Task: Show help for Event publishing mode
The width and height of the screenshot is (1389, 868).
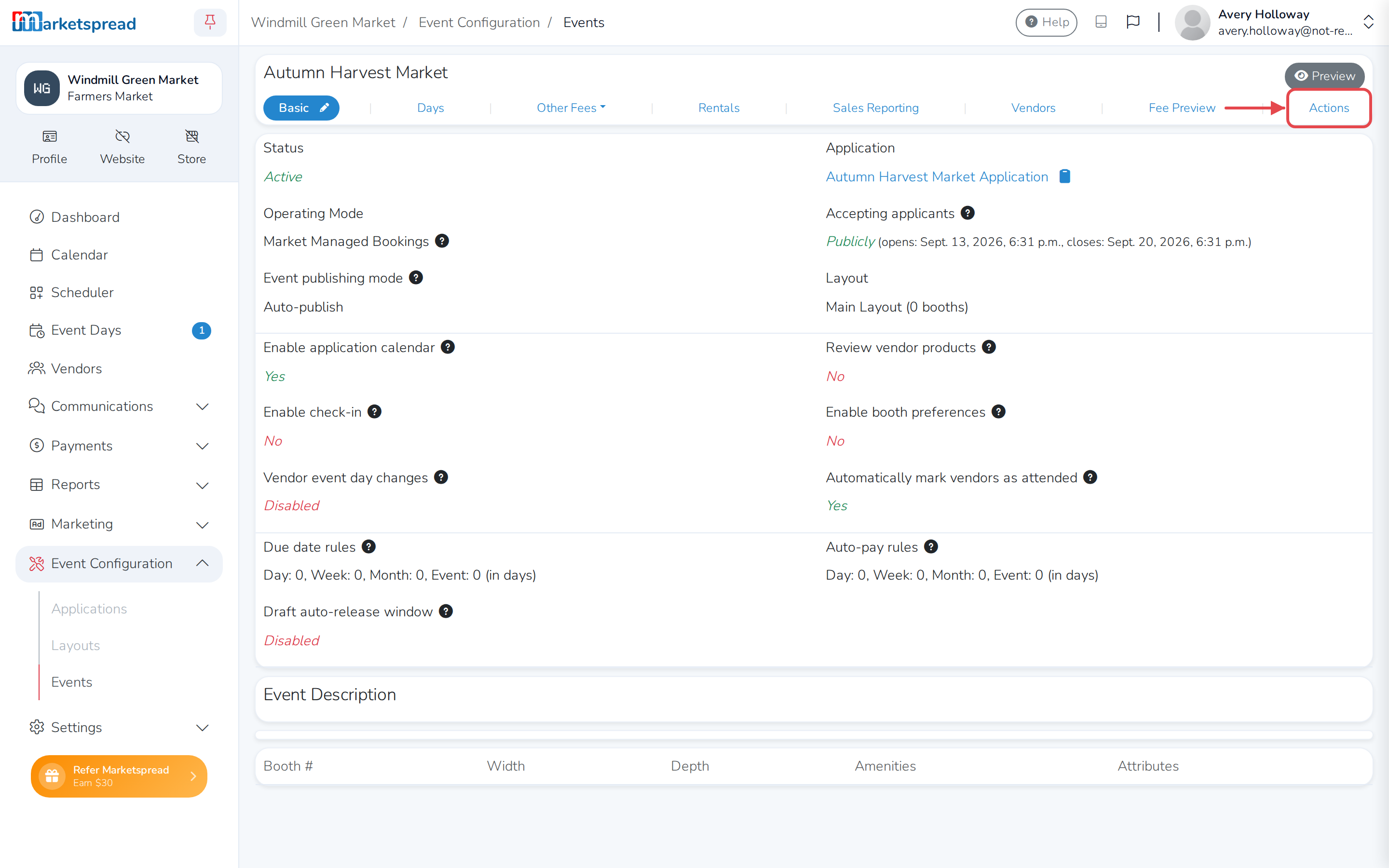Action: point(416,278)
